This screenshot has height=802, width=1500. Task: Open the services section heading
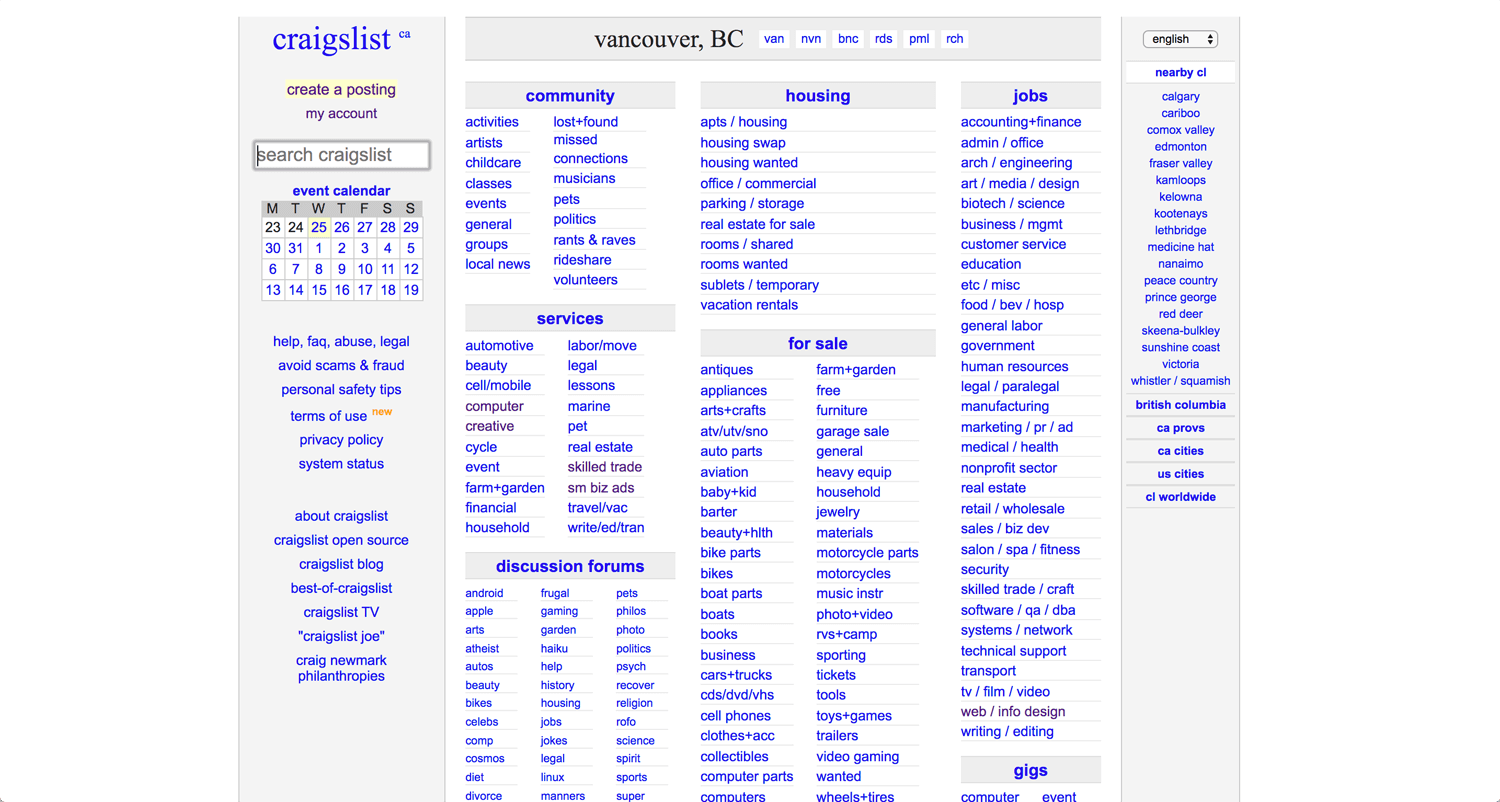click(570, 319)
